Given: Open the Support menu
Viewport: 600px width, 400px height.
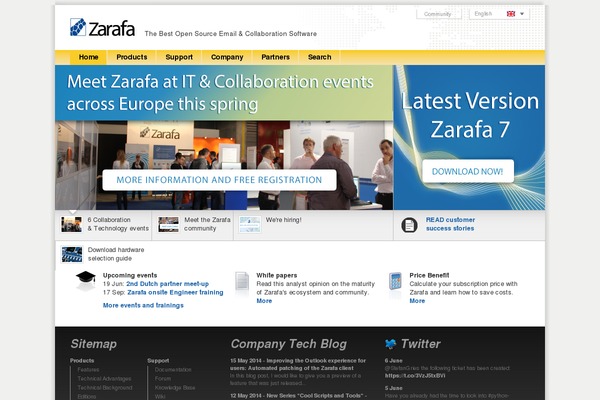Looking at the screenshot, I should [179, 57].
